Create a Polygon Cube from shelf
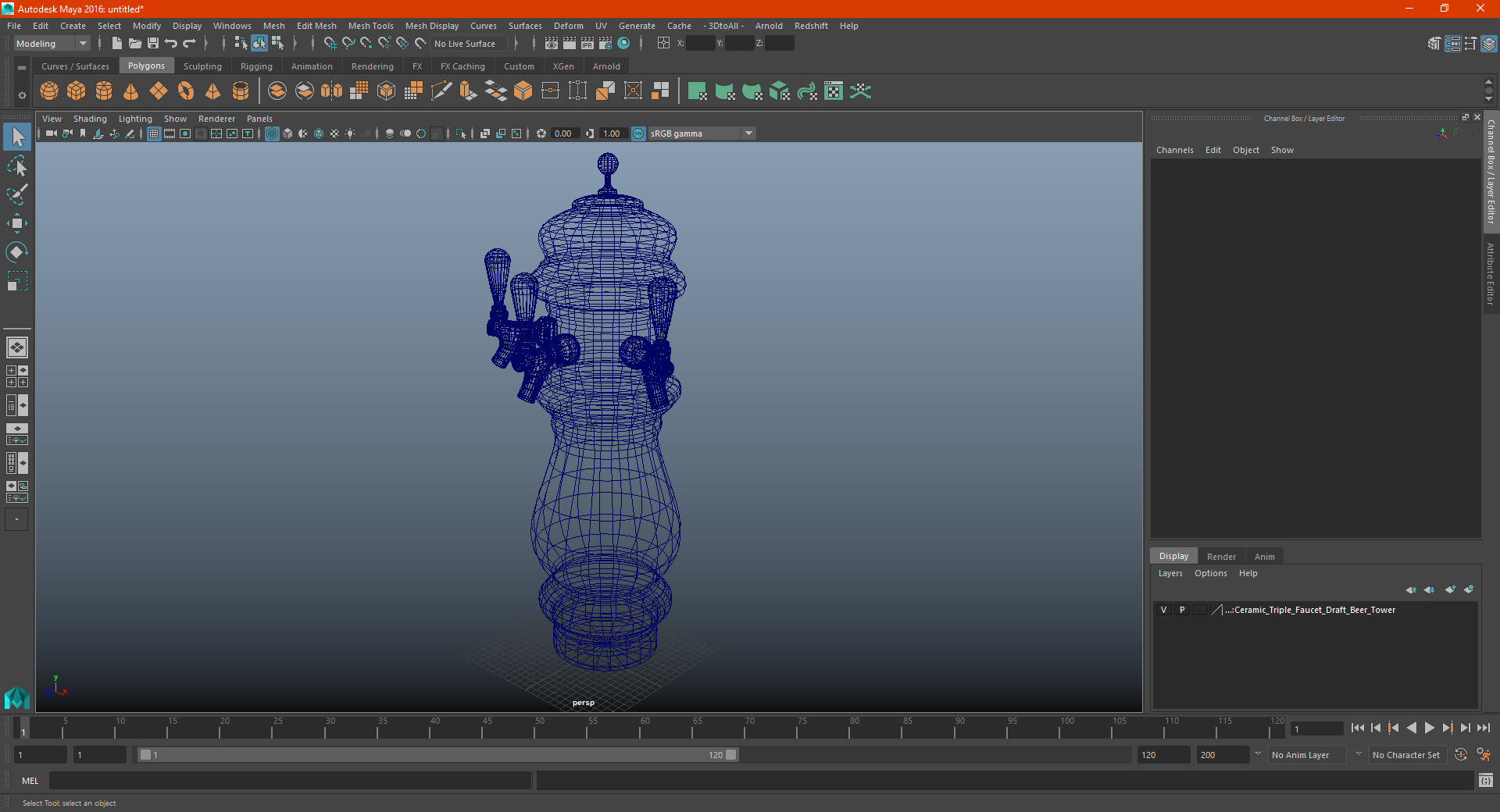Screen dimensions: 1500x812 coord(77,91)
